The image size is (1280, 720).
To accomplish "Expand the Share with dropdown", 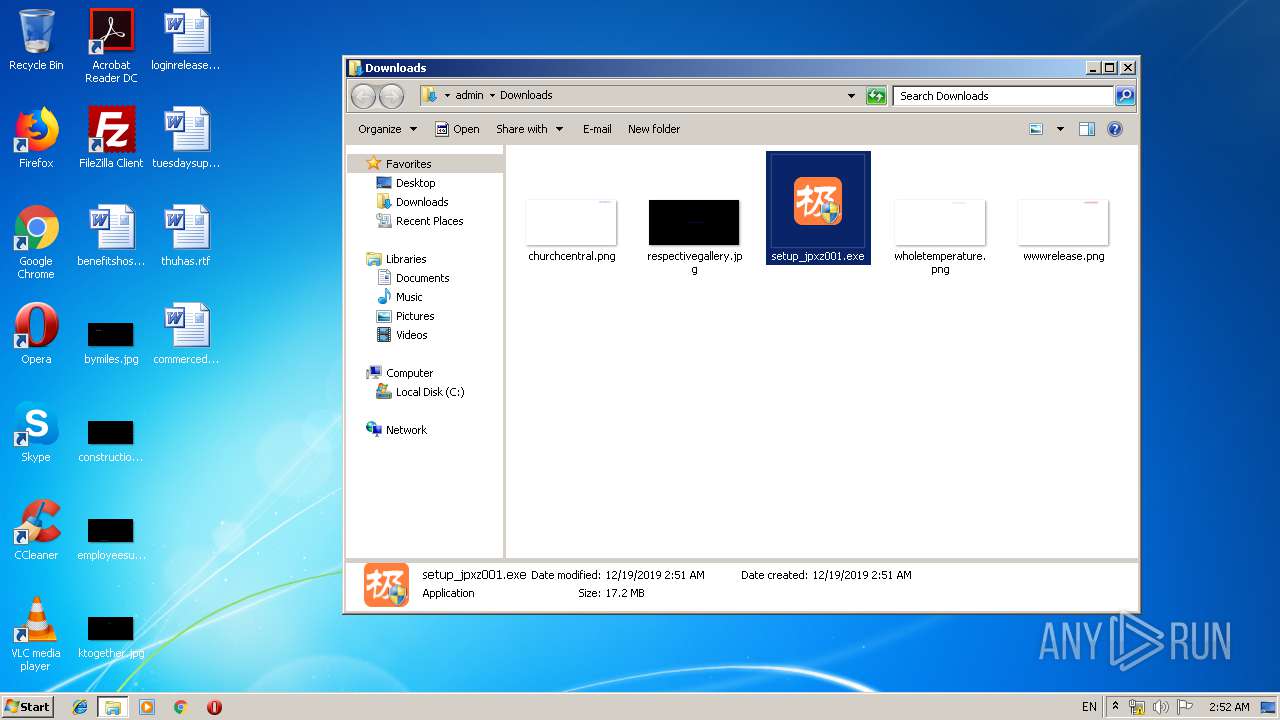I will click(529, 129).
